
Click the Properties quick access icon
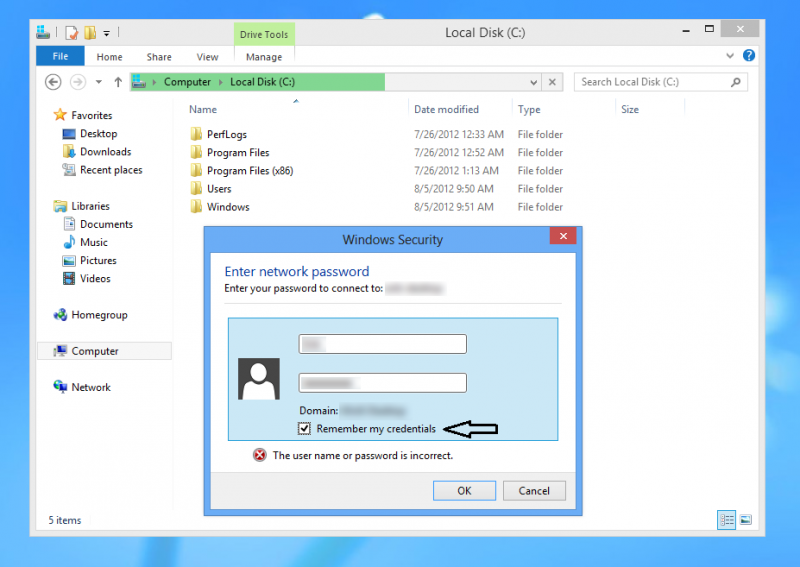72,33
